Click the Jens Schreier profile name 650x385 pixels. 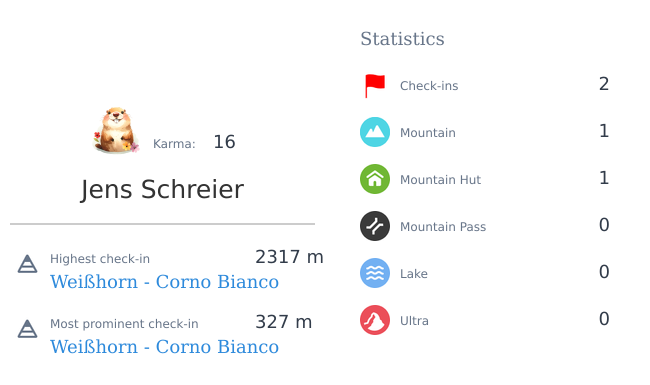(x=162, y=190)
